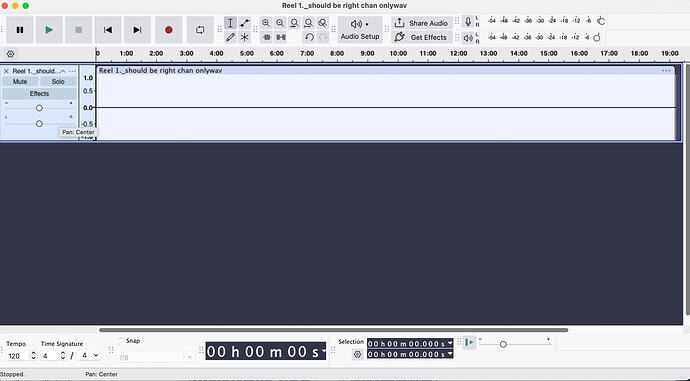Open clip three-dots menu in waveform header
The width and height of the screenshot is (690, 381).
[x=666, y=70]
